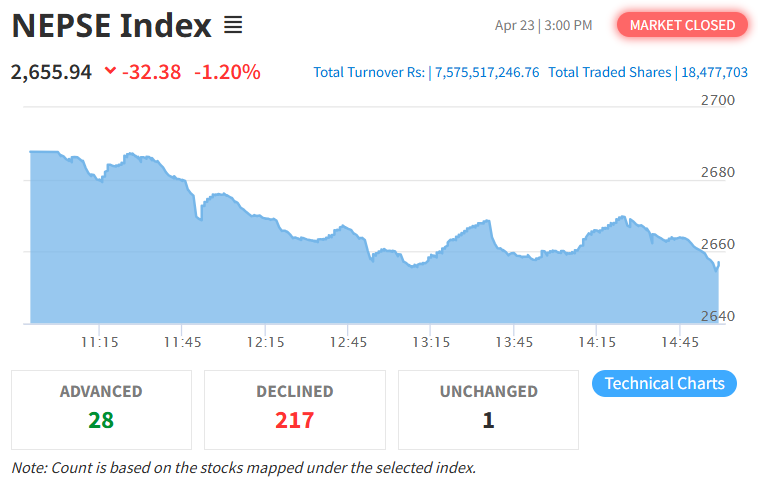Click the red down-arrow change indicator
Image resolution: width=758 pixels, height=498 pixels.
point(110,71)
